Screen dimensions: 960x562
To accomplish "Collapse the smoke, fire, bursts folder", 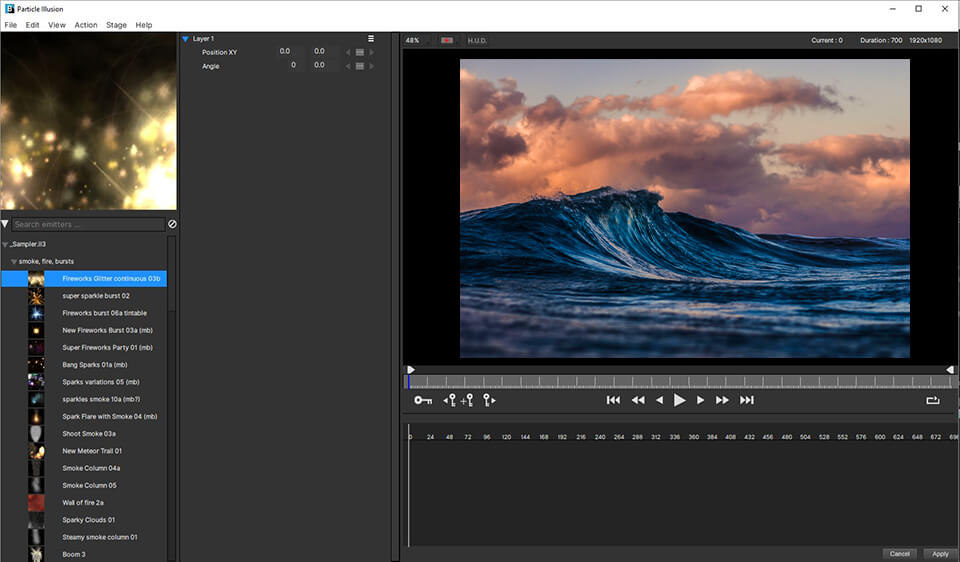I will coord(13,261).
